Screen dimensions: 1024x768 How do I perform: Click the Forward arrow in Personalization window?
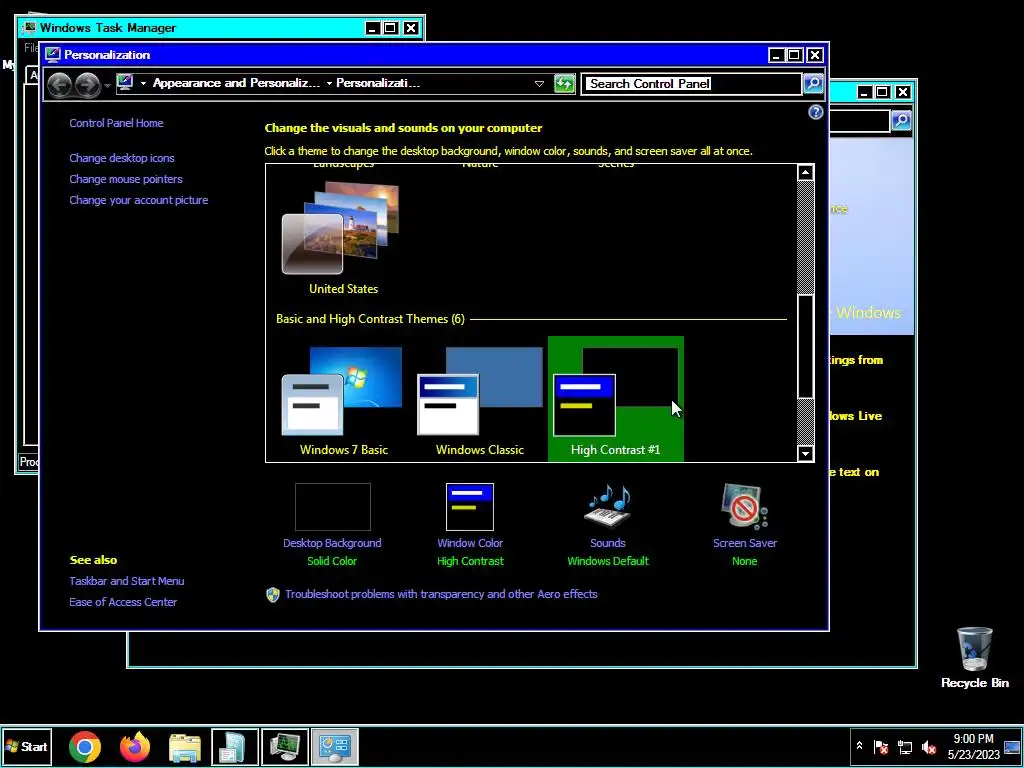(87, 84)
